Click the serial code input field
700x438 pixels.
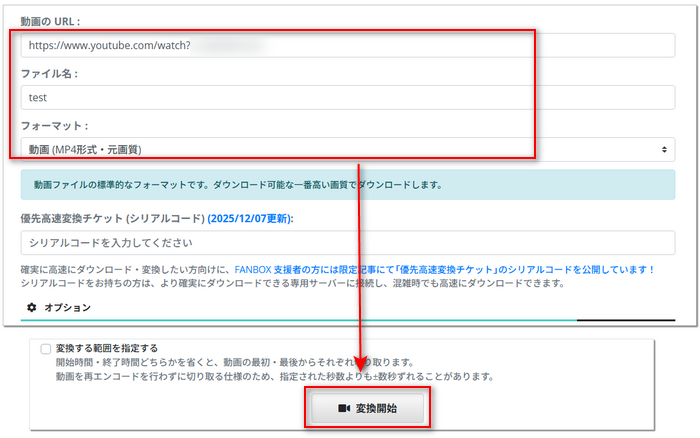coord(348,242)
